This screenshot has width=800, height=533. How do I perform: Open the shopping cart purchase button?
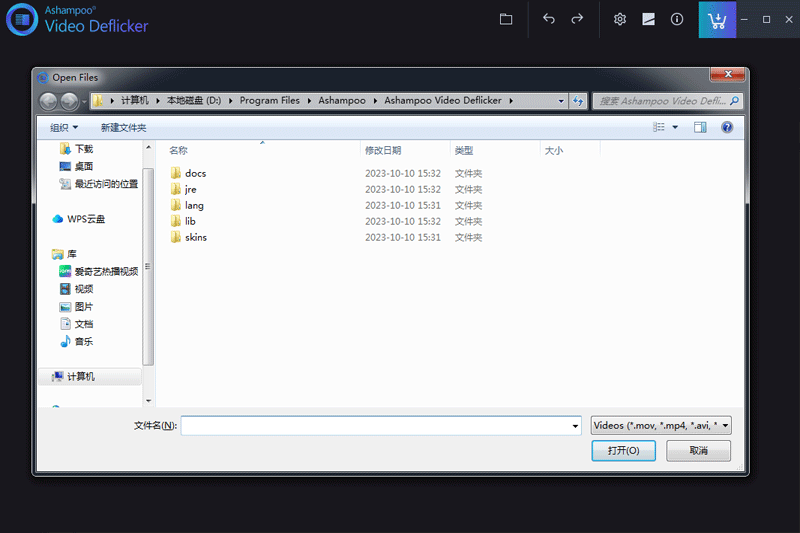[x=717, y=19]
